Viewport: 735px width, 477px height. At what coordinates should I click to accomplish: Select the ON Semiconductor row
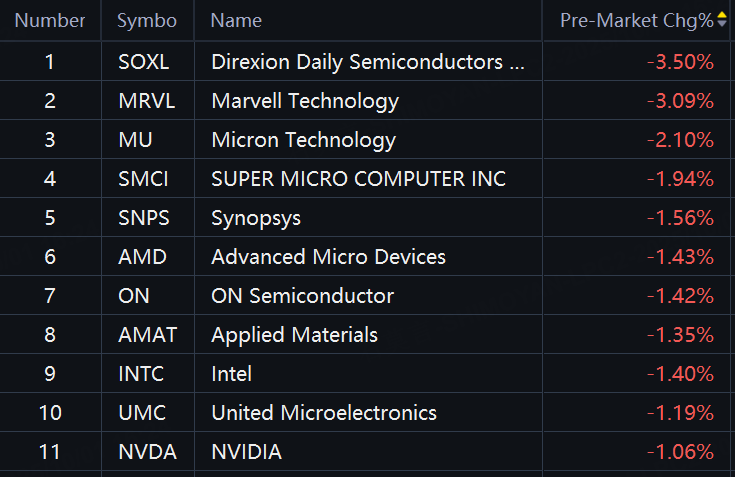[368, 295]
